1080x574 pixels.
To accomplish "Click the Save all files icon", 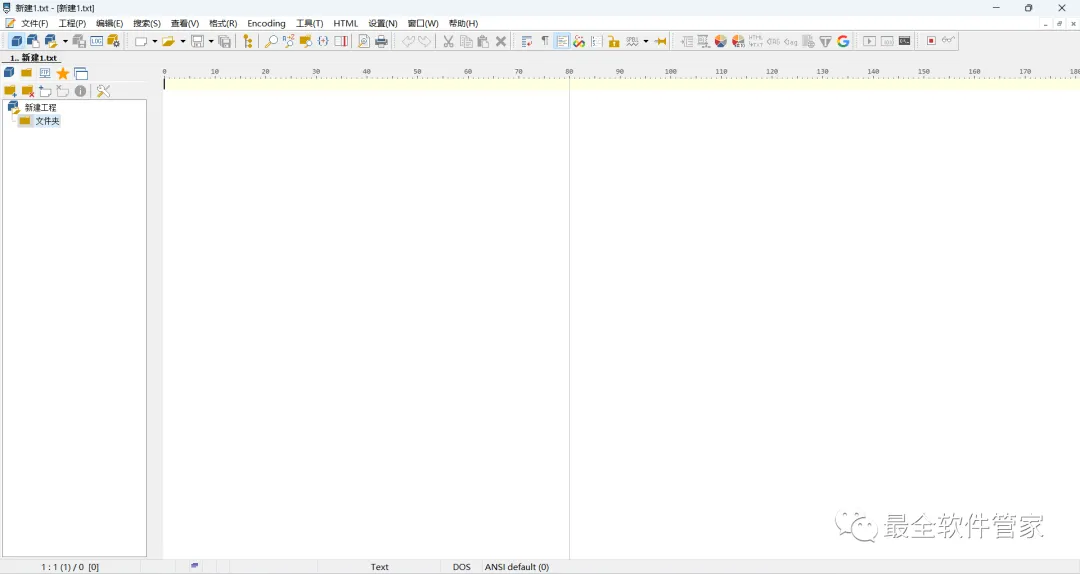I will pos(225,41).
